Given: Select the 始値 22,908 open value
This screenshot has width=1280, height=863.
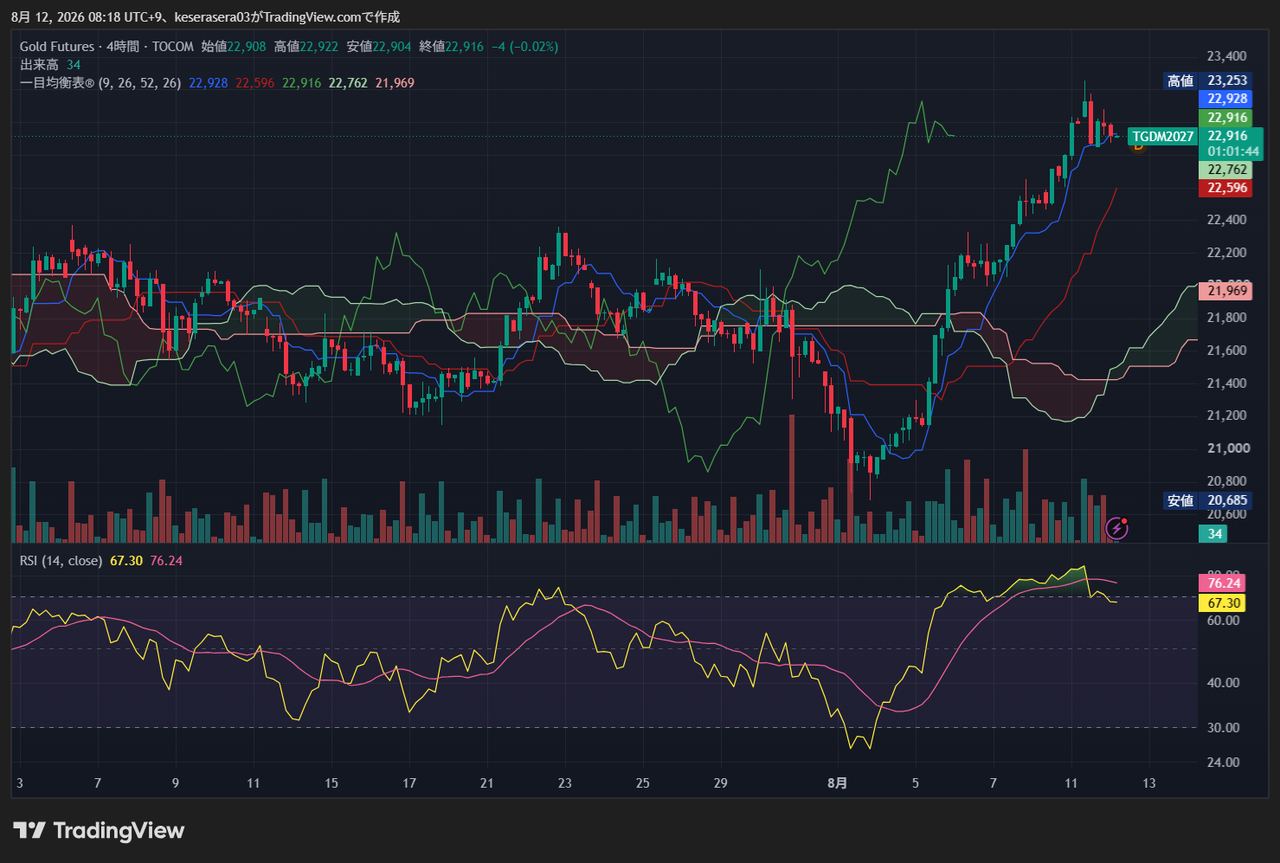Looking at the screenshot, I should pos(233,46).
